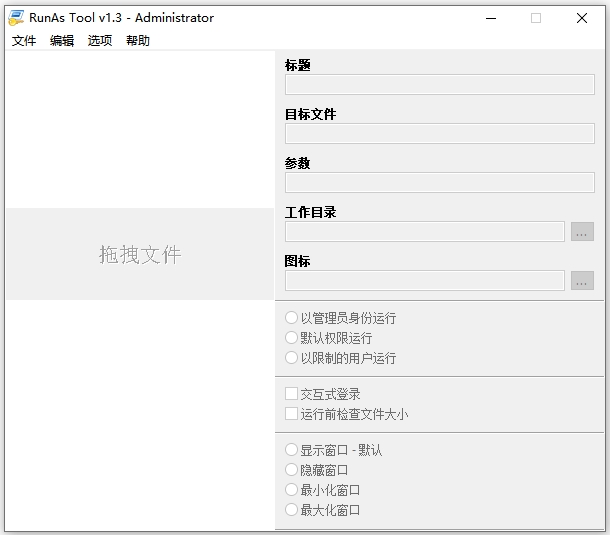This screenshot has height=535, width=610.
Task: Enable the 交互式登录 checkbox
Action: click(x=291, y=394)
